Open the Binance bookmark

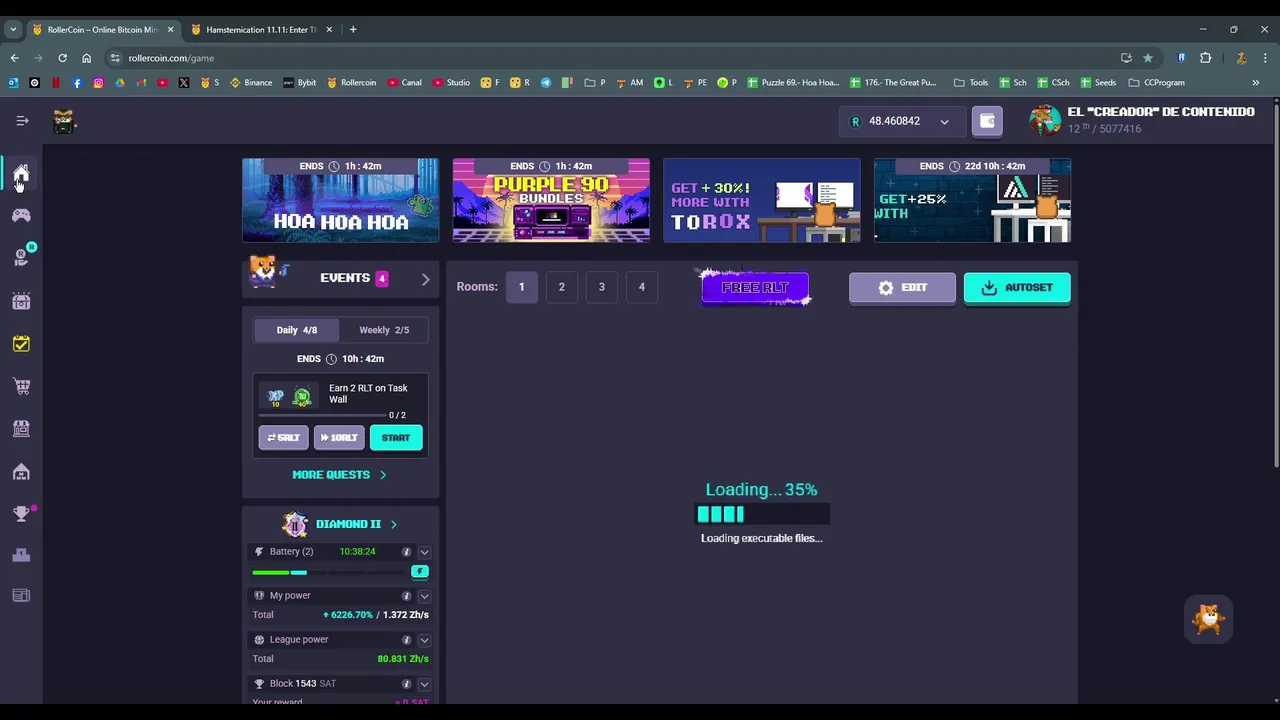tap(251, 83)
